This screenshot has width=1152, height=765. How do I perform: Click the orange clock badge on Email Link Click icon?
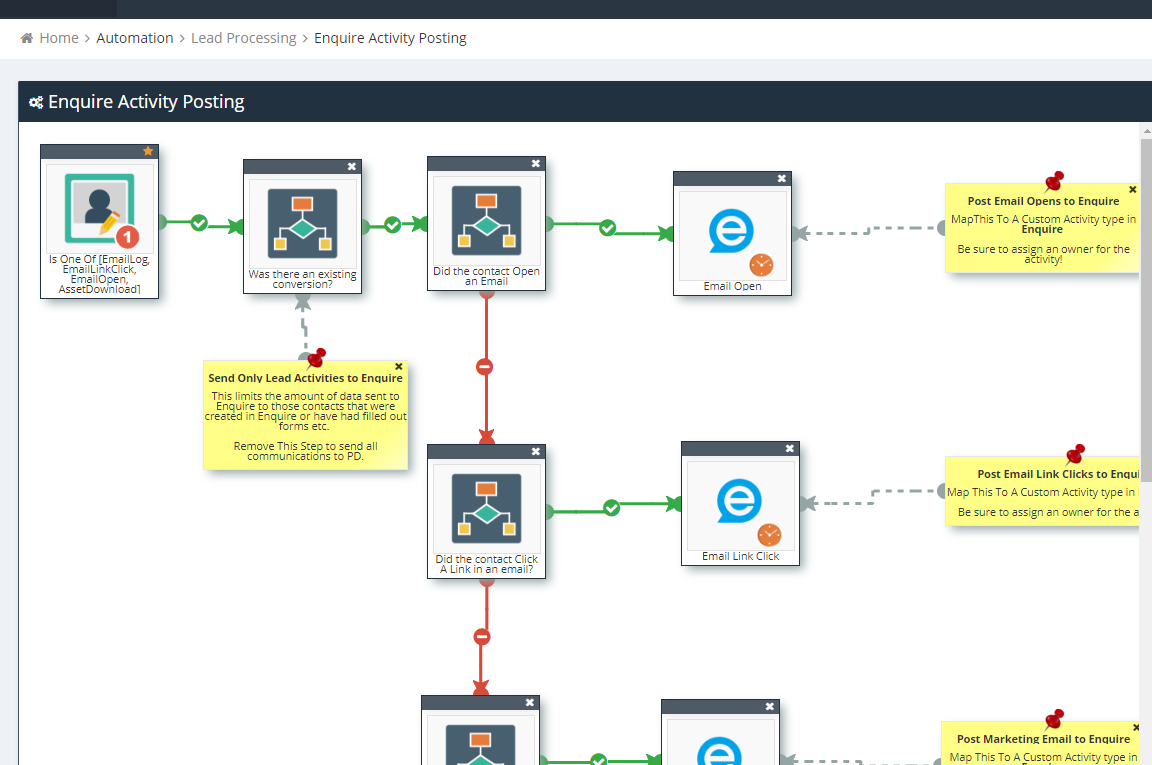769,534
